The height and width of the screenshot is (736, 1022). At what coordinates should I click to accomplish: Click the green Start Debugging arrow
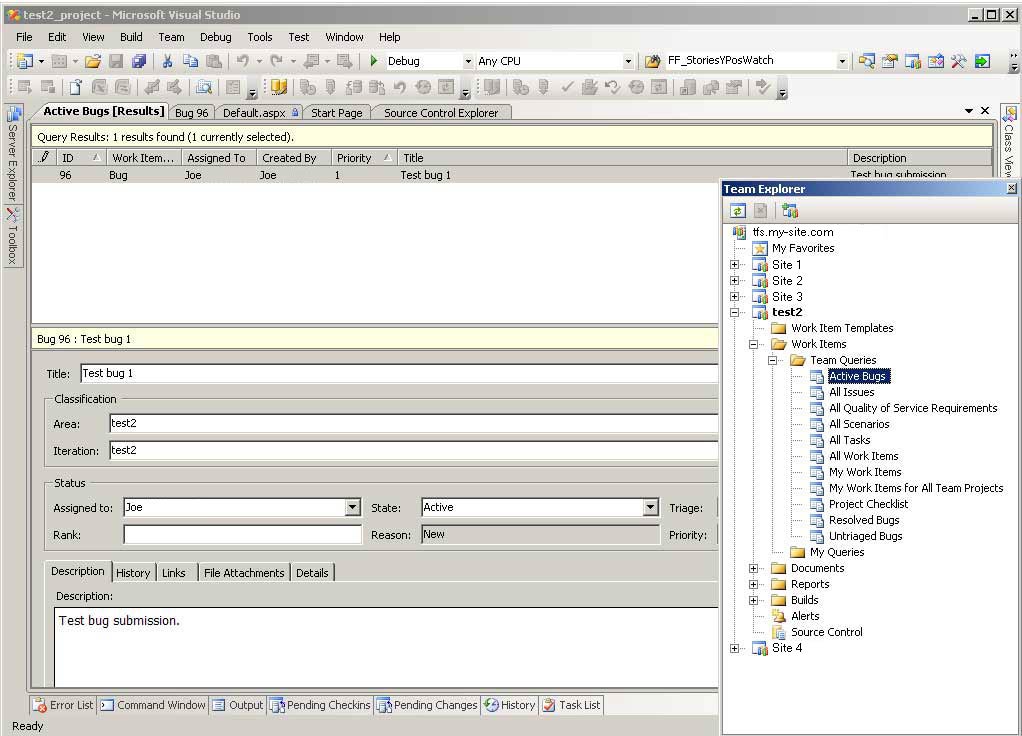click(x=373, y=61)
